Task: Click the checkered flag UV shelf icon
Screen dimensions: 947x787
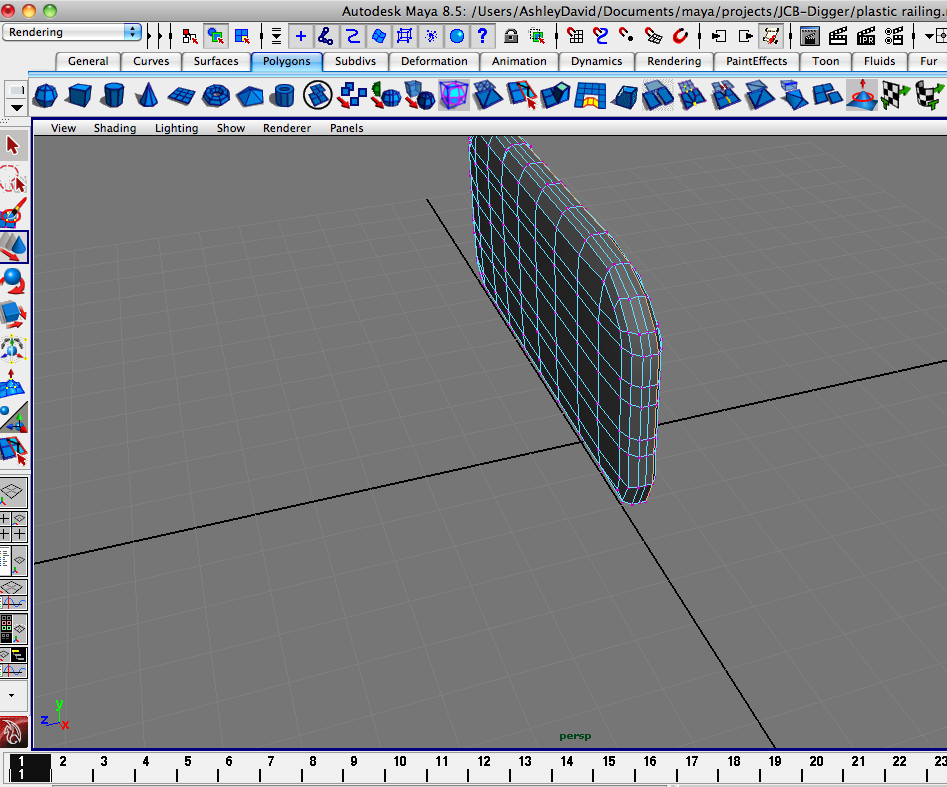Action: 895,95
